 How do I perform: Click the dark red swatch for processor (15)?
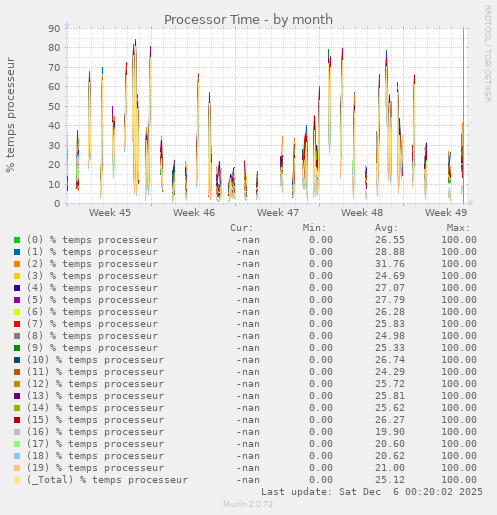tap(17, 420)
